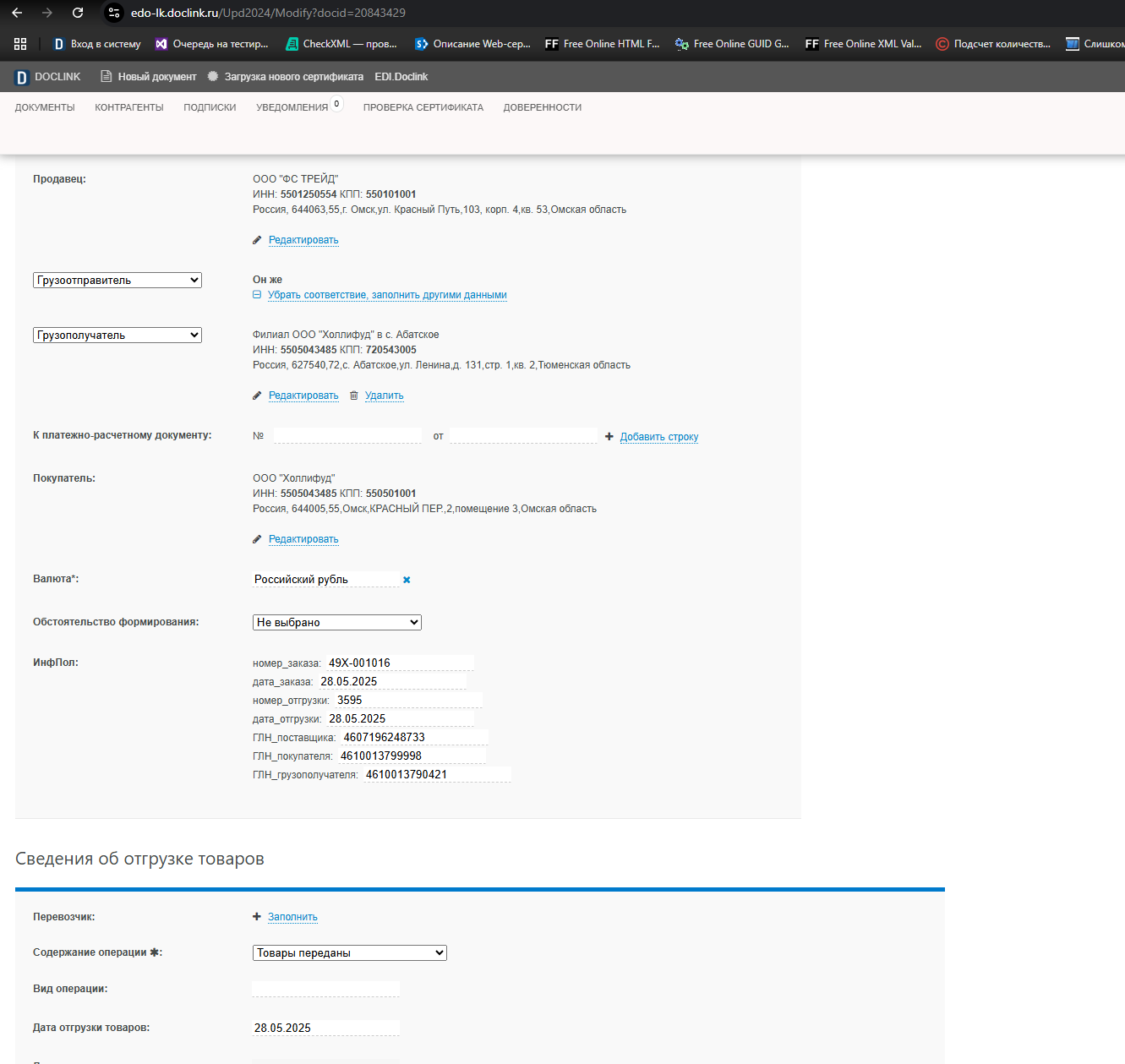The image size is (1125, 1064).
Task: Click the payment document 'от' date field
Action: click(523, 435)
